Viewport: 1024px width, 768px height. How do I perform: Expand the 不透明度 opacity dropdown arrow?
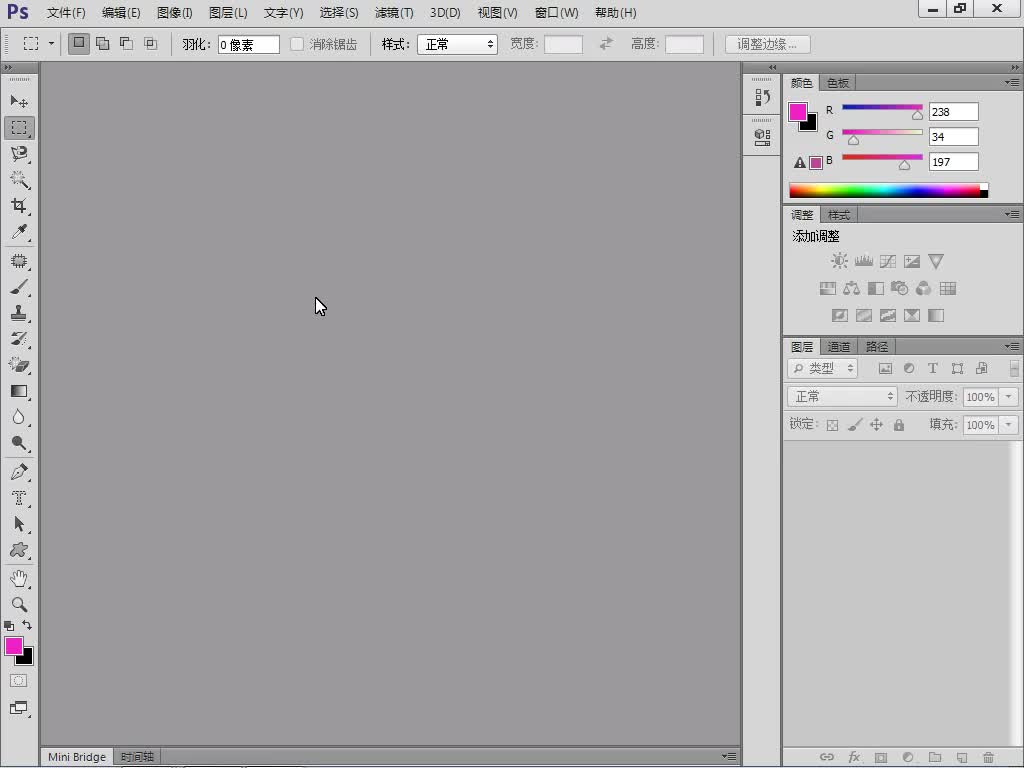tap(1008, 397)
